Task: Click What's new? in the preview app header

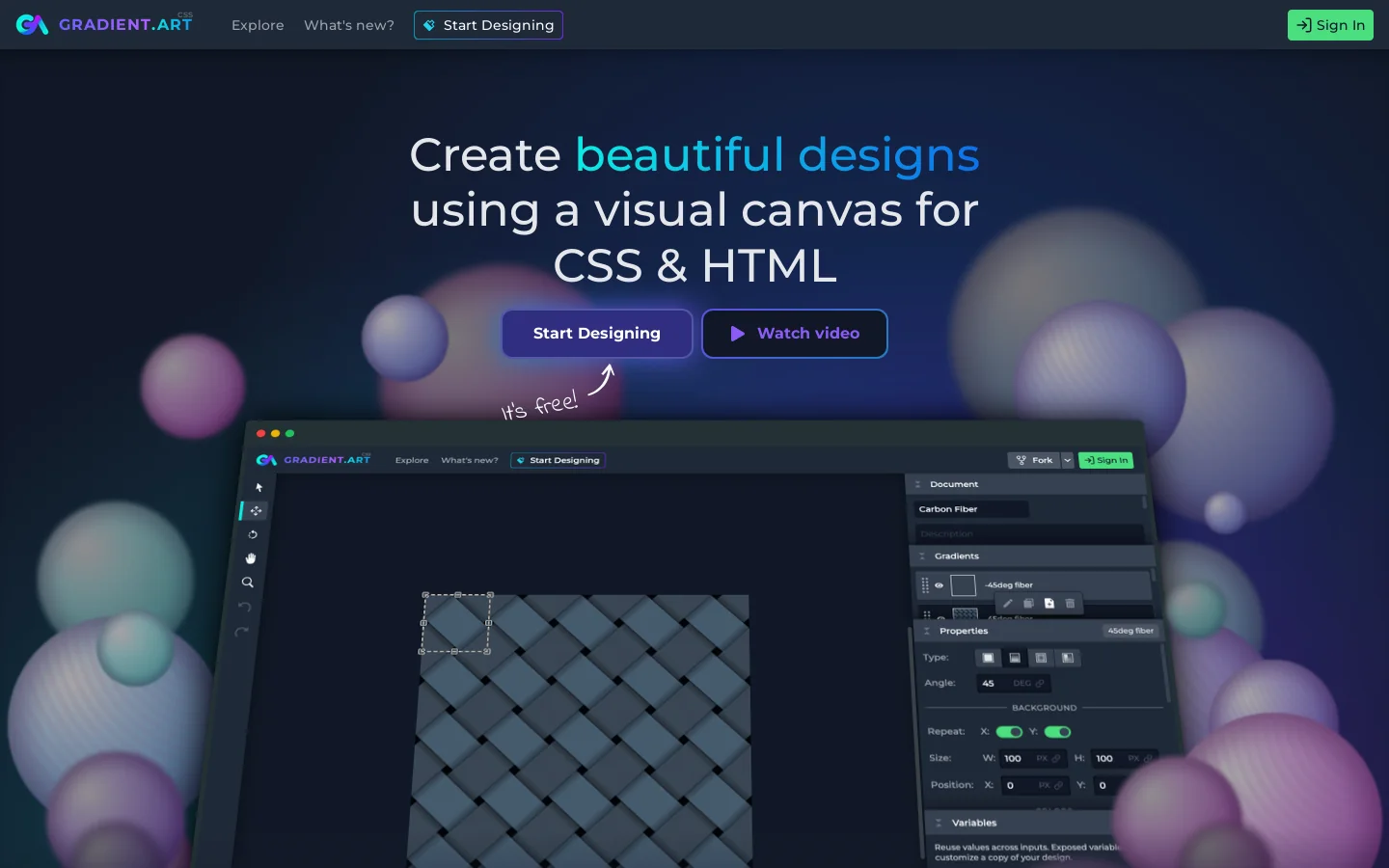Action: pyautogui.click(x=470, y=460)
